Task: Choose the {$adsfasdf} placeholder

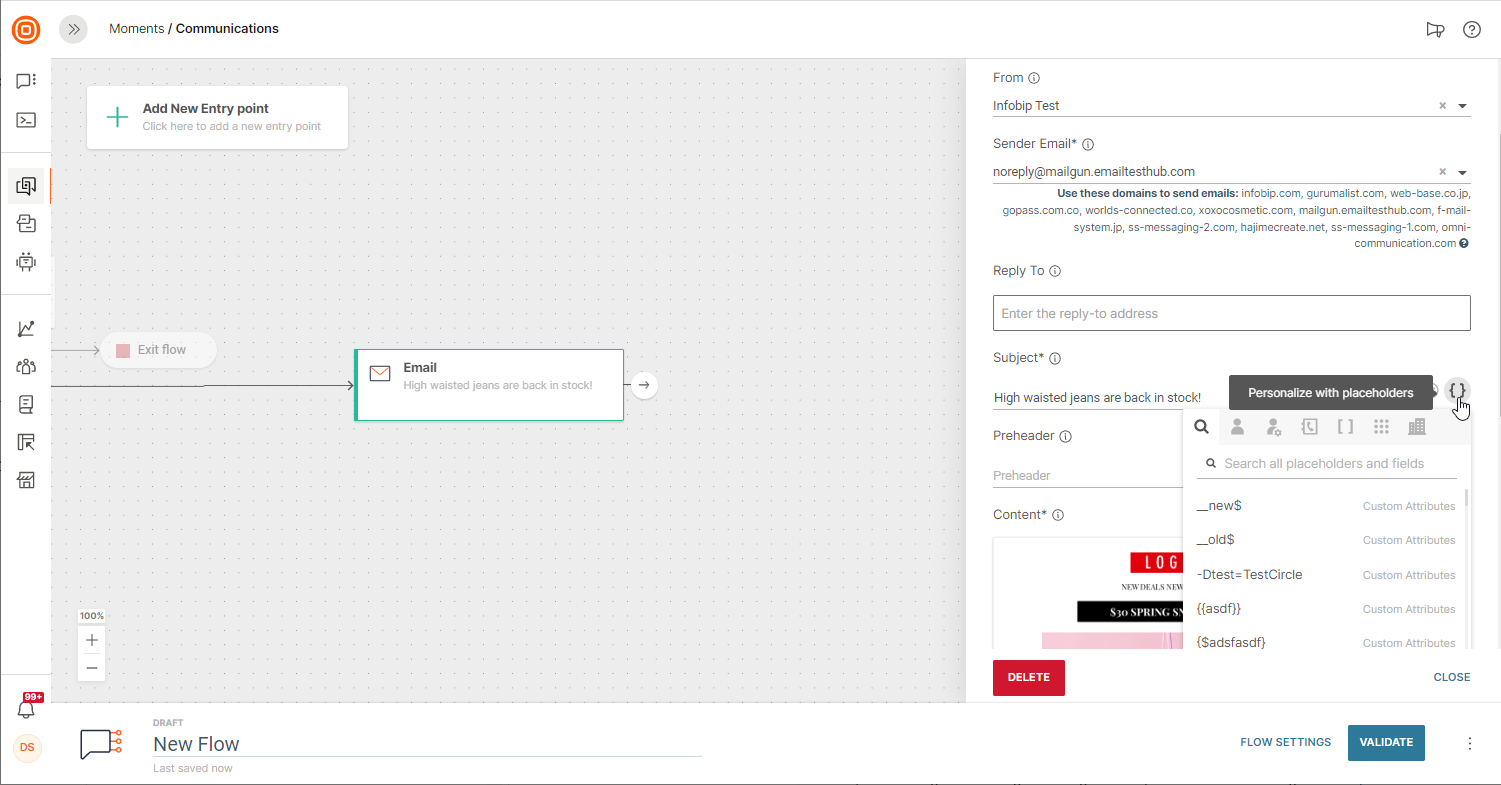Action: click(x=1325, y=642)
